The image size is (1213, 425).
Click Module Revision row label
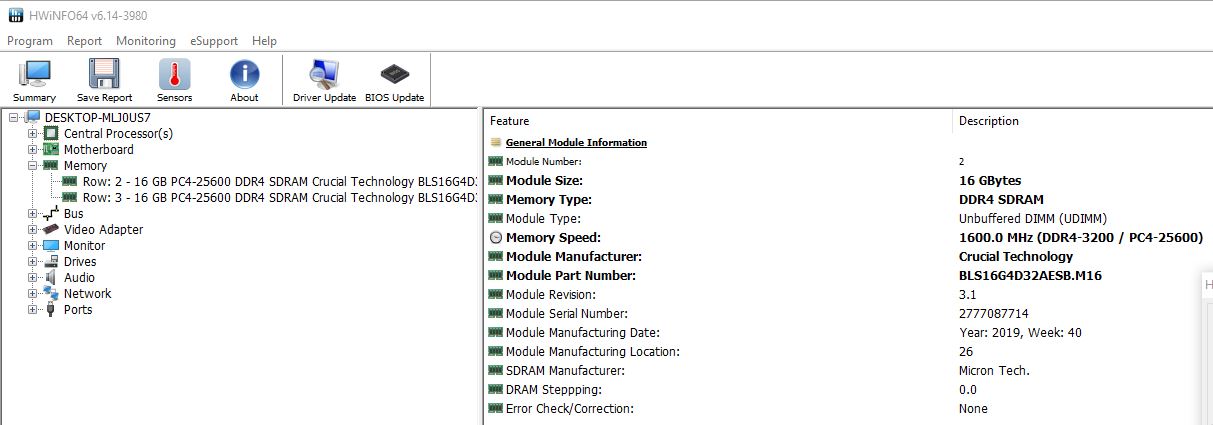click(x=550, y=295)
